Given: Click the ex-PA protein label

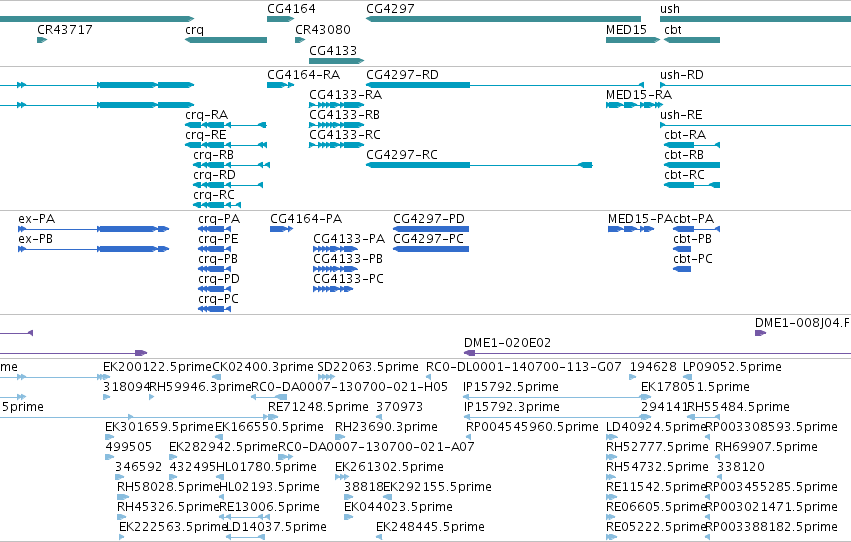Looking at the screenshot, I should (36, 219).
